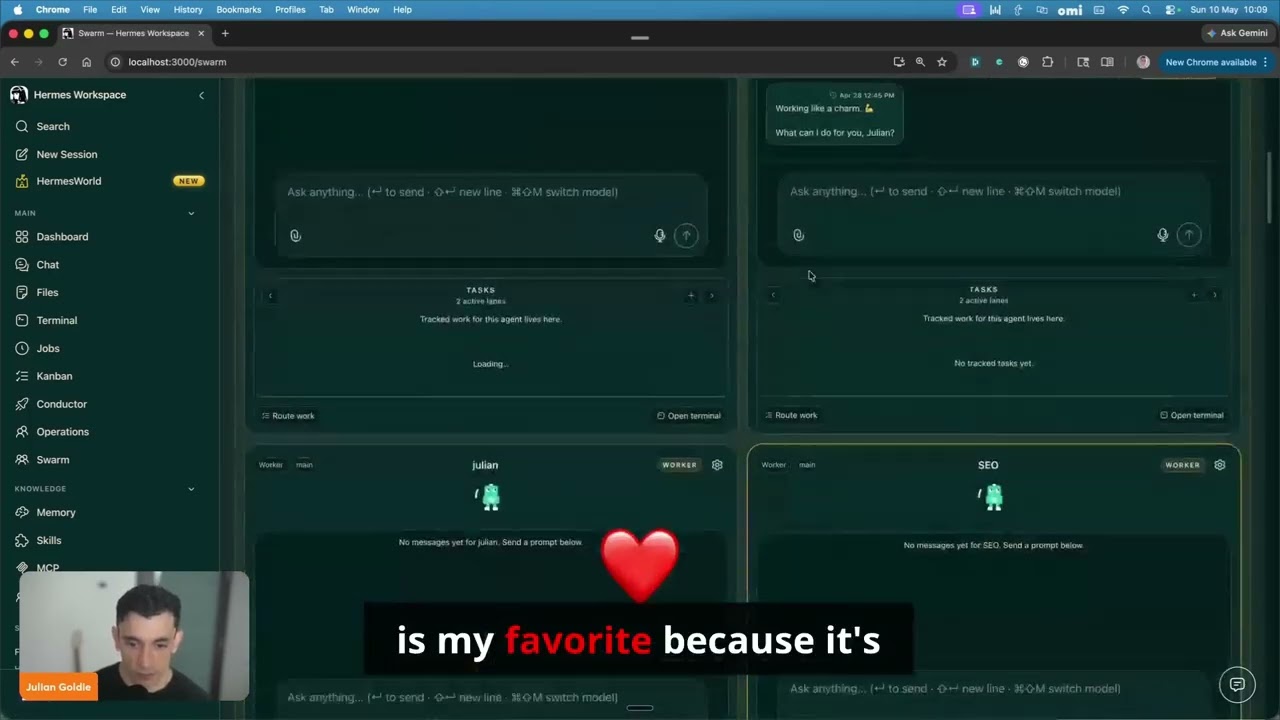
Task: Start a New Session
Action: tap(67, 154)
